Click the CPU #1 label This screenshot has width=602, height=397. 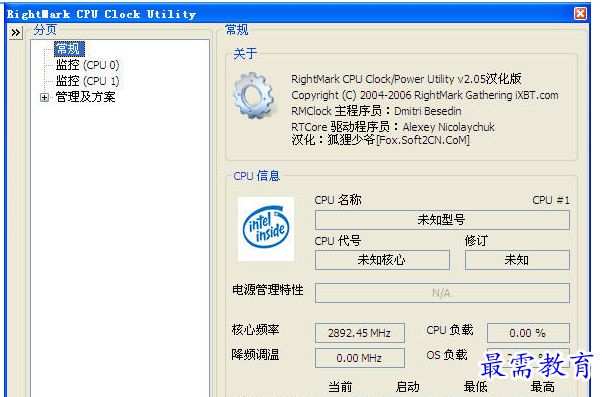pos(551,200)
